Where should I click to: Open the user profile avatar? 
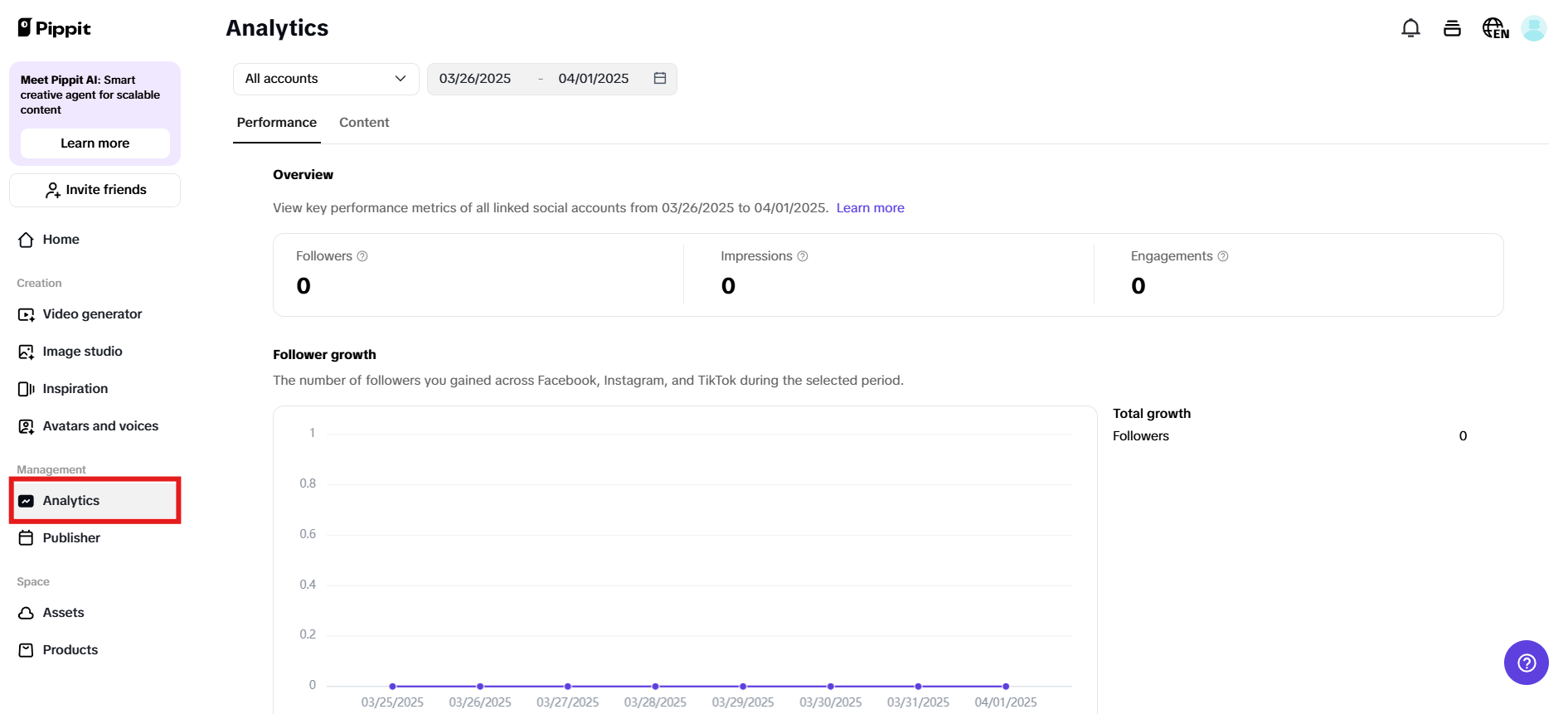(1533, 28)
